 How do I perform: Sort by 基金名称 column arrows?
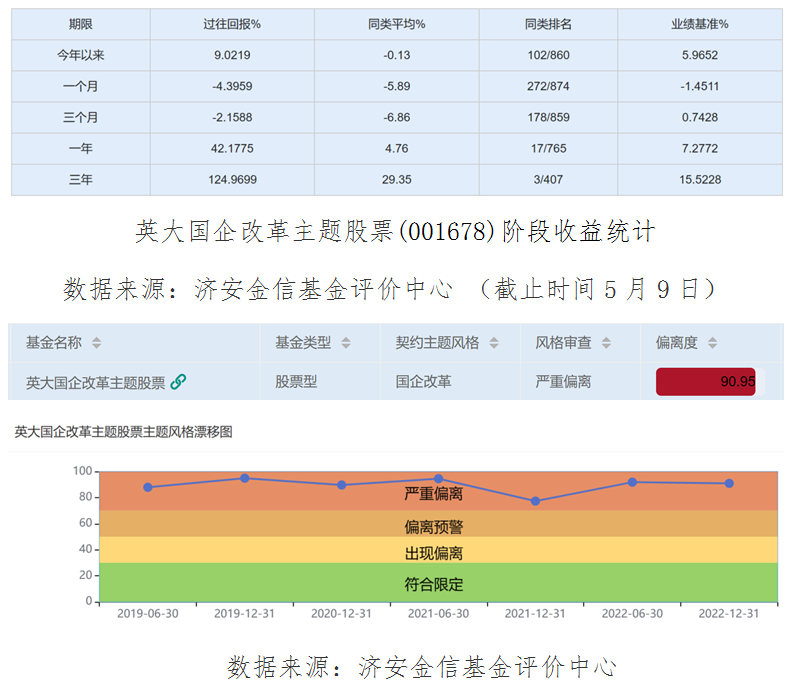pos(96,343)
